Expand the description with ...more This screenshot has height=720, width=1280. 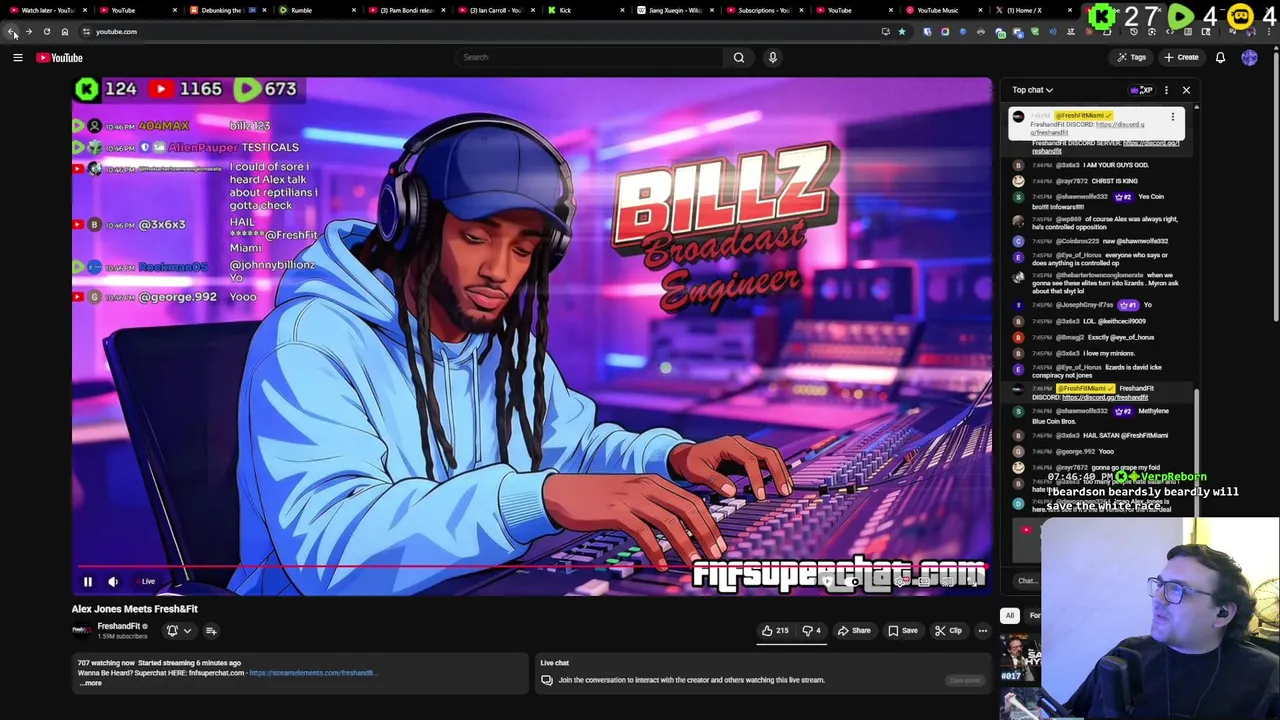(x=90, y=683)
